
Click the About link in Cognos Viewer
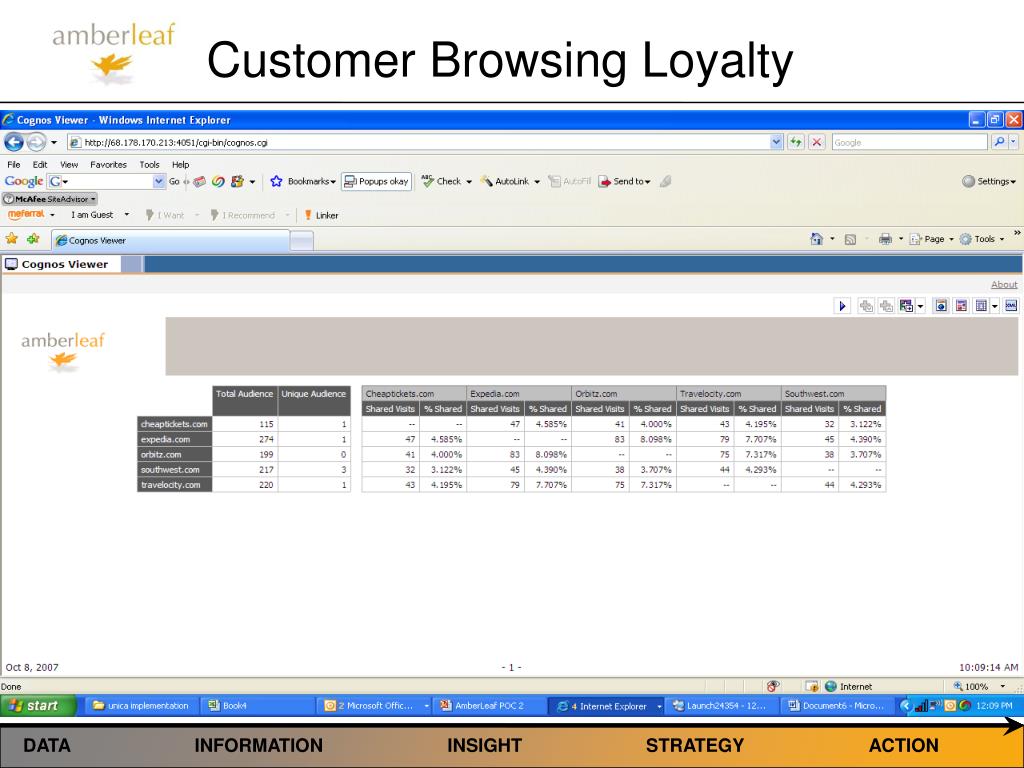(1004, 284)
